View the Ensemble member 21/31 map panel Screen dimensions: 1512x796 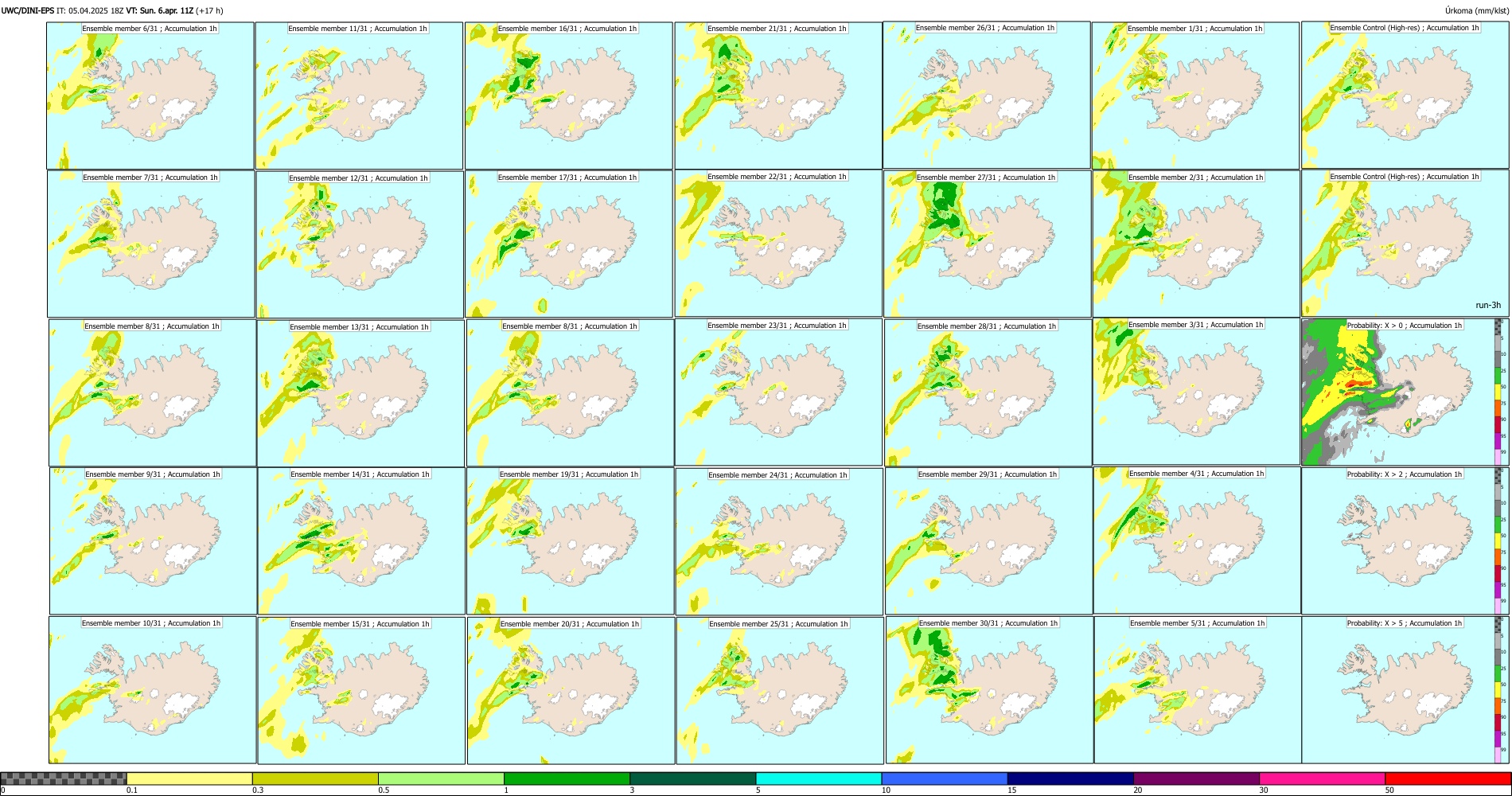tap(778, 96)
